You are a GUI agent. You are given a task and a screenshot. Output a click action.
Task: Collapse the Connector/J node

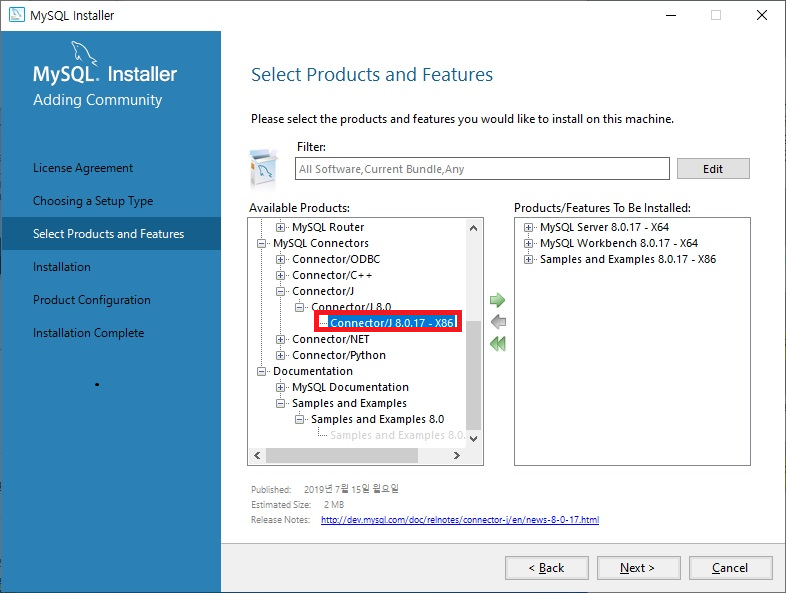click(280, 291)
